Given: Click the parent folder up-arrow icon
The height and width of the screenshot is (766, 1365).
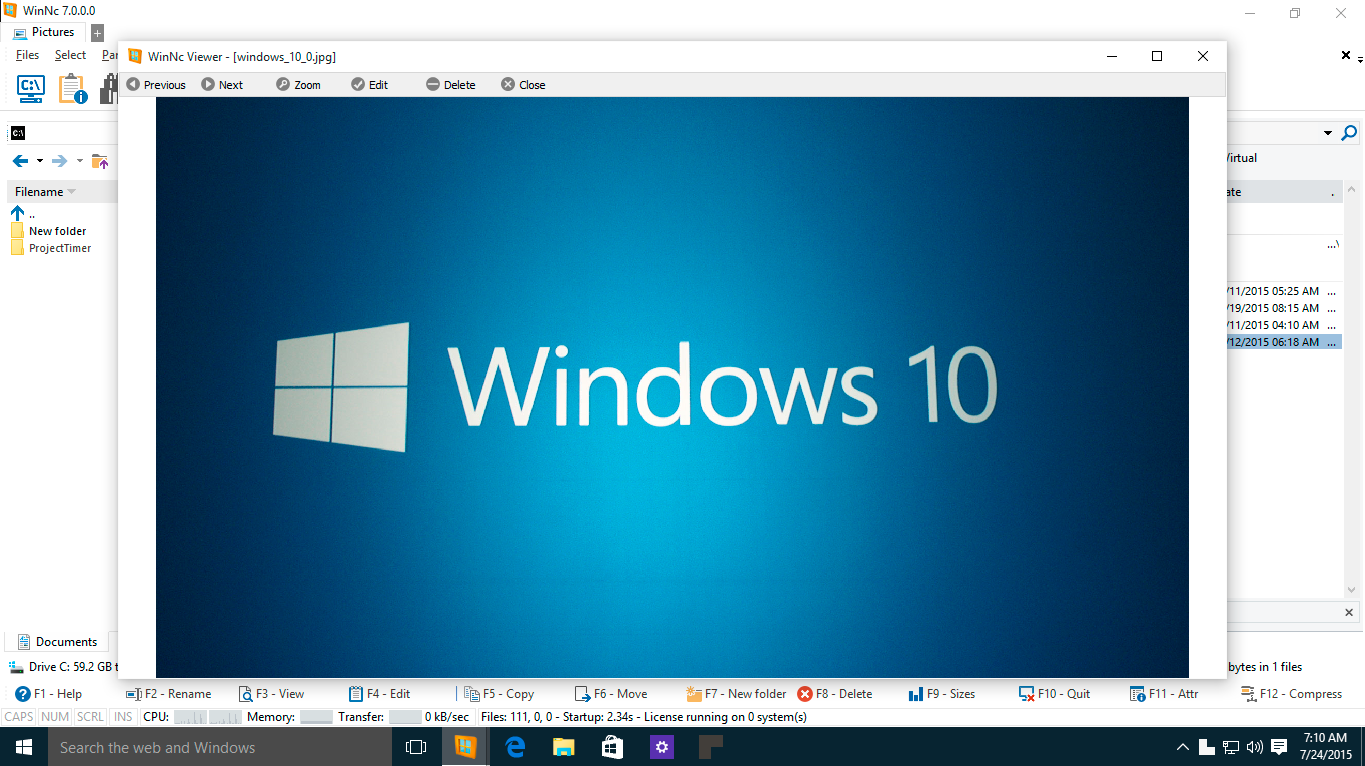Looking at the screenshot, I should 17,213.
